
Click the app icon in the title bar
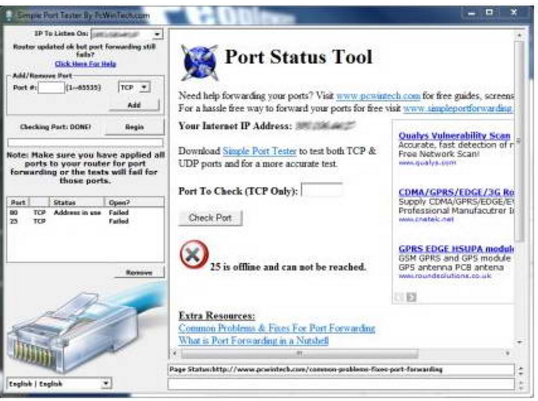click(9, 15)
